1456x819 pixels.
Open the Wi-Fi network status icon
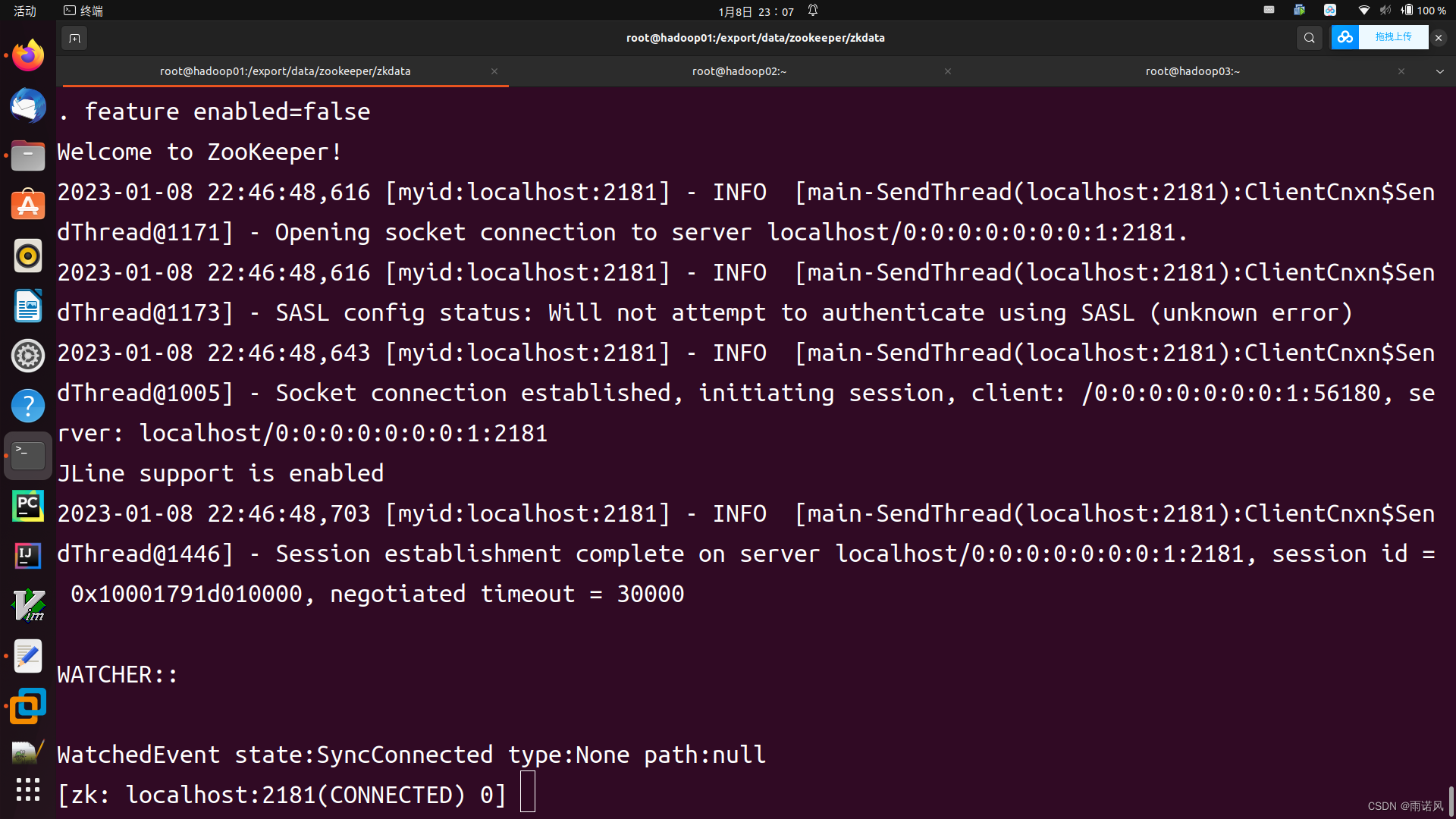[1363, 11]
